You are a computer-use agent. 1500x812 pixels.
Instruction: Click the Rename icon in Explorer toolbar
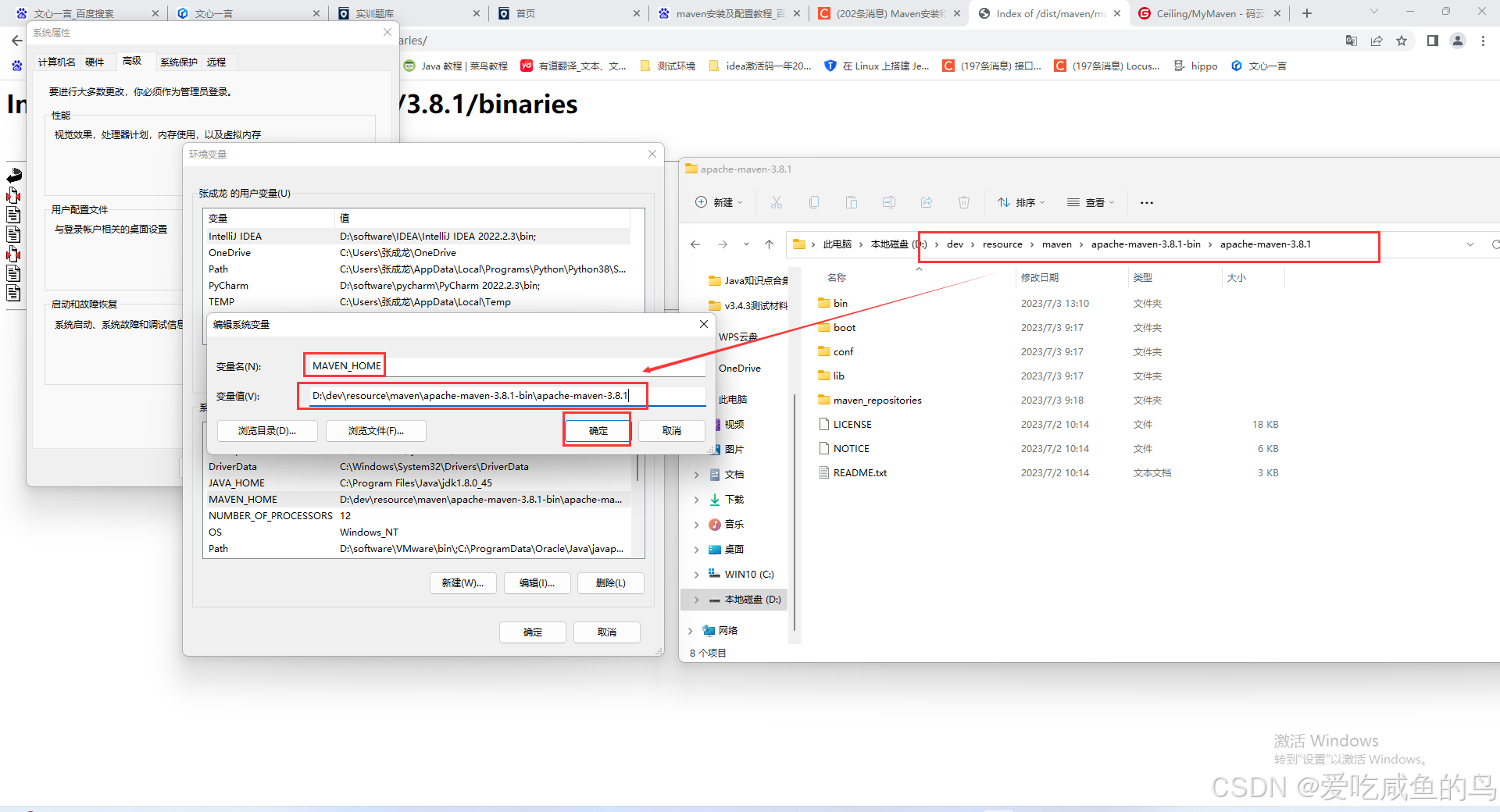coord(888,202)
